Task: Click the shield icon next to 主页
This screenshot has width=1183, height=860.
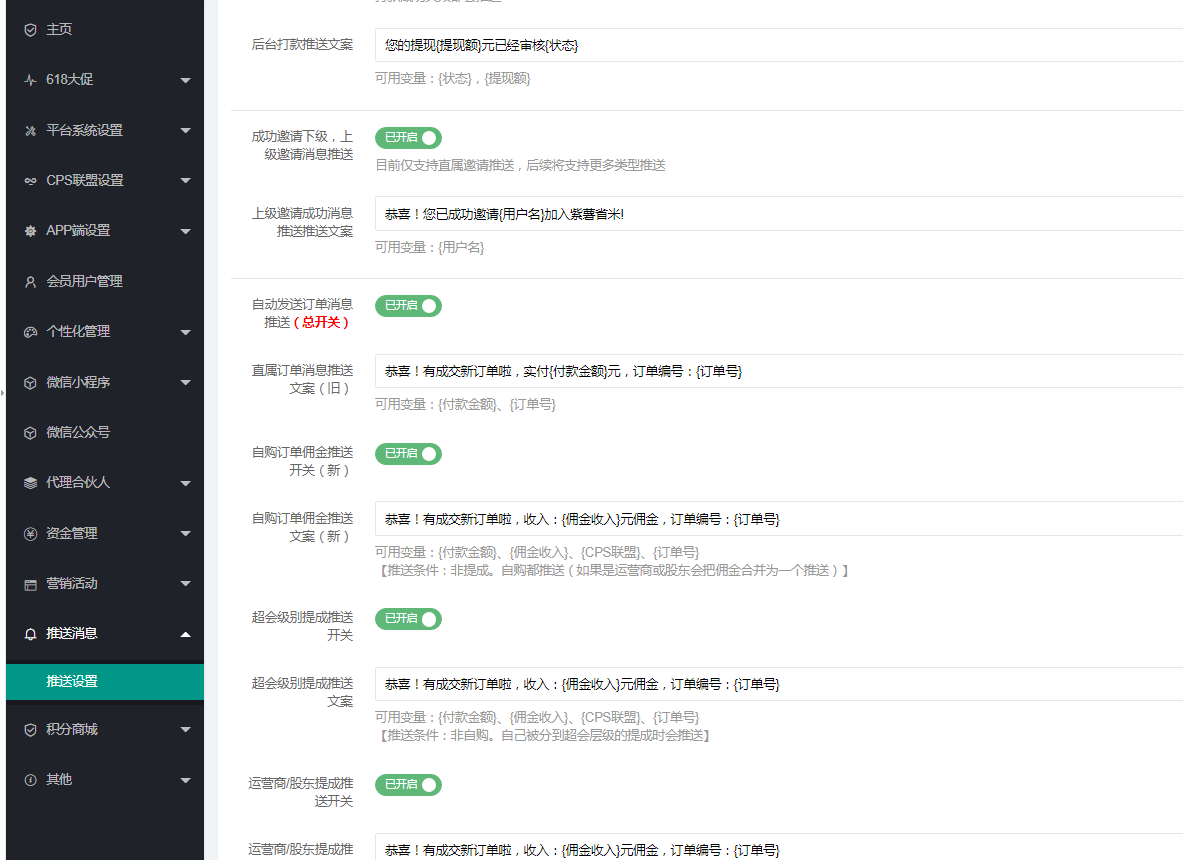Action: click(x=30, y=29)
